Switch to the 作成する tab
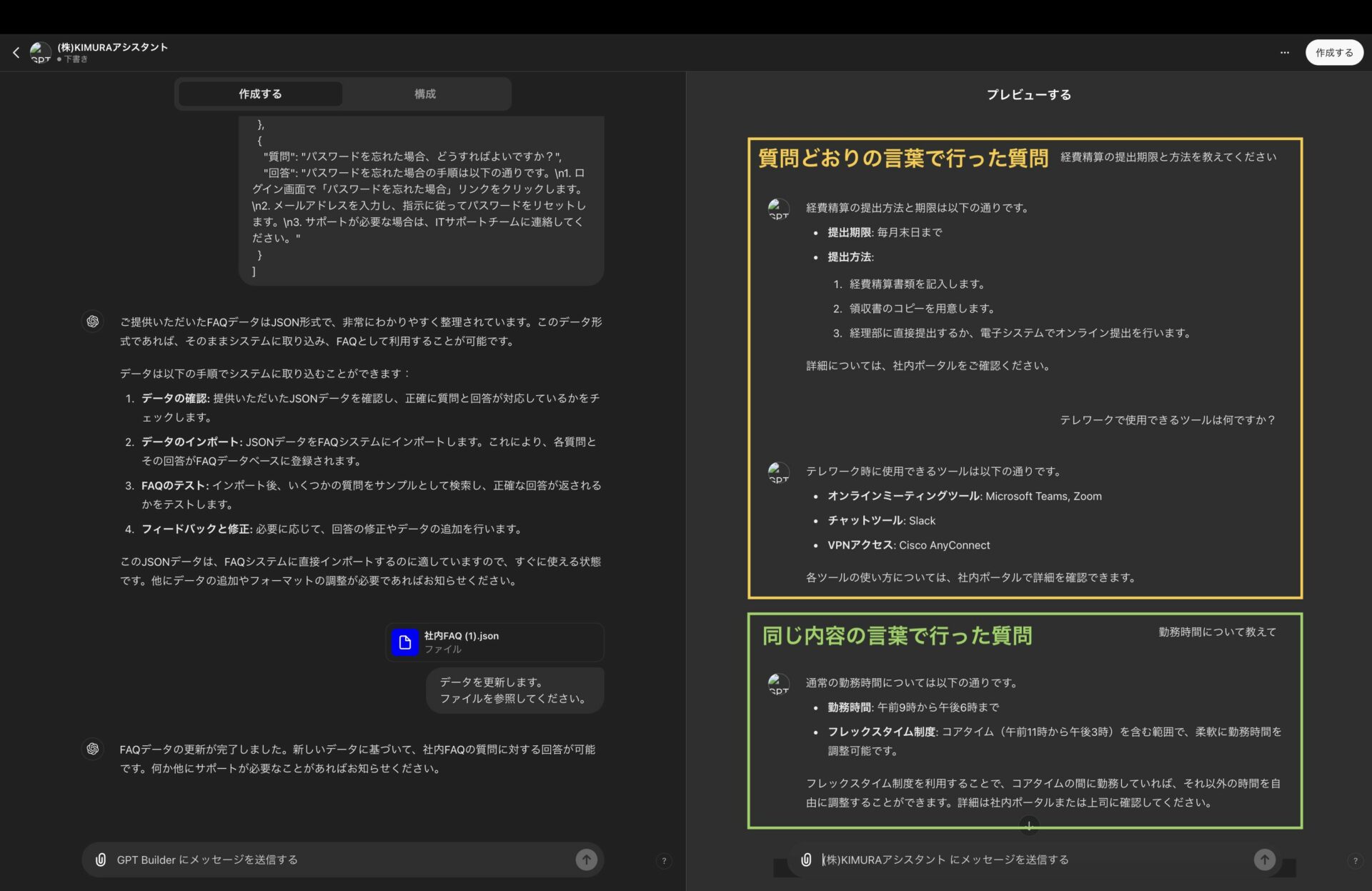Image resolution: width=1372 pixels, height=891 pixels. [x=260, y=94]
